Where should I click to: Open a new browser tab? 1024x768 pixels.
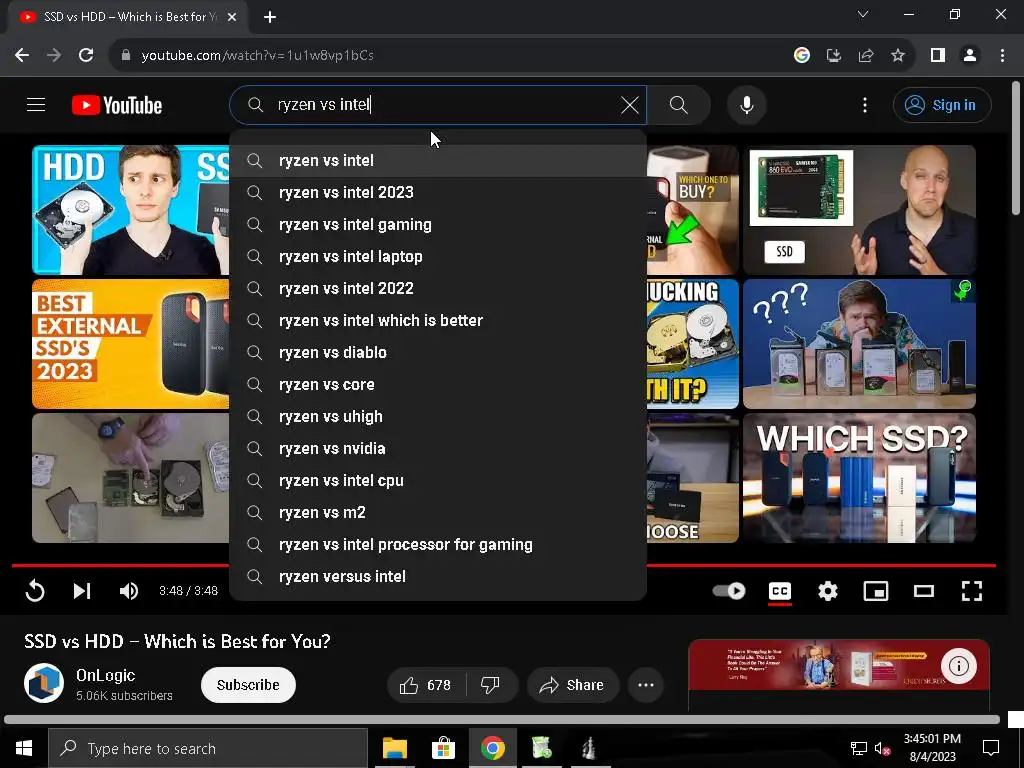[270, 17]
